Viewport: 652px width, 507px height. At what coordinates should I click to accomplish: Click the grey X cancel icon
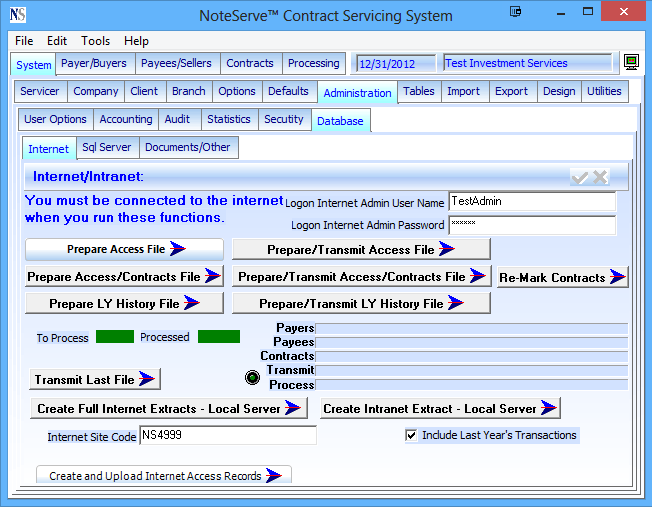(600, 177)
